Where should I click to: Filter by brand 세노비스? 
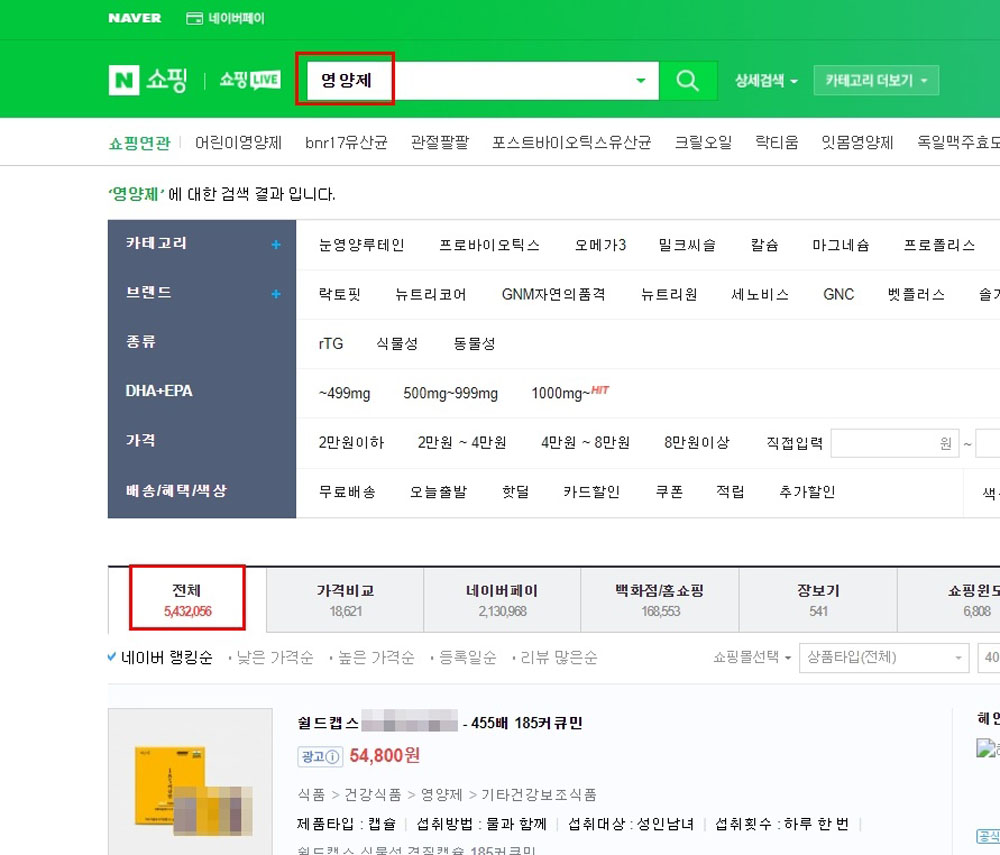click(760, 294)
